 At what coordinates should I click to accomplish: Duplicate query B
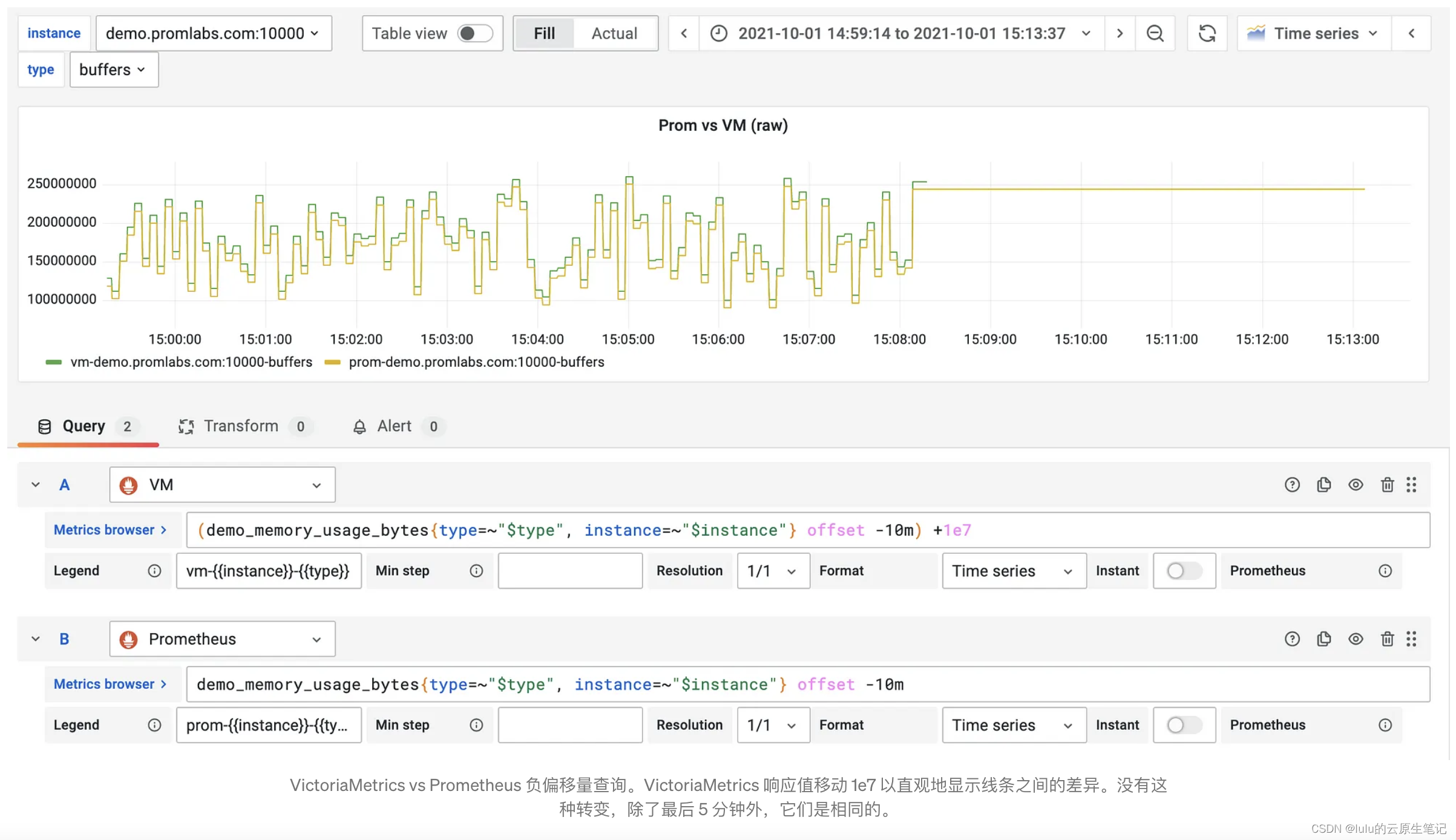[1324, 639]
